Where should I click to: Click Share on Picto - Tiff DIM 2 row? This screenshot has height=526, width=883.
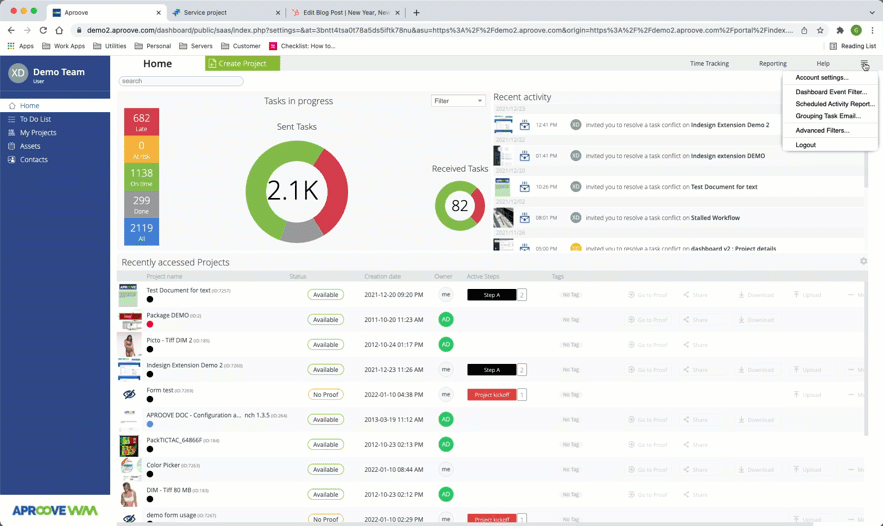(x=695, y=345)
